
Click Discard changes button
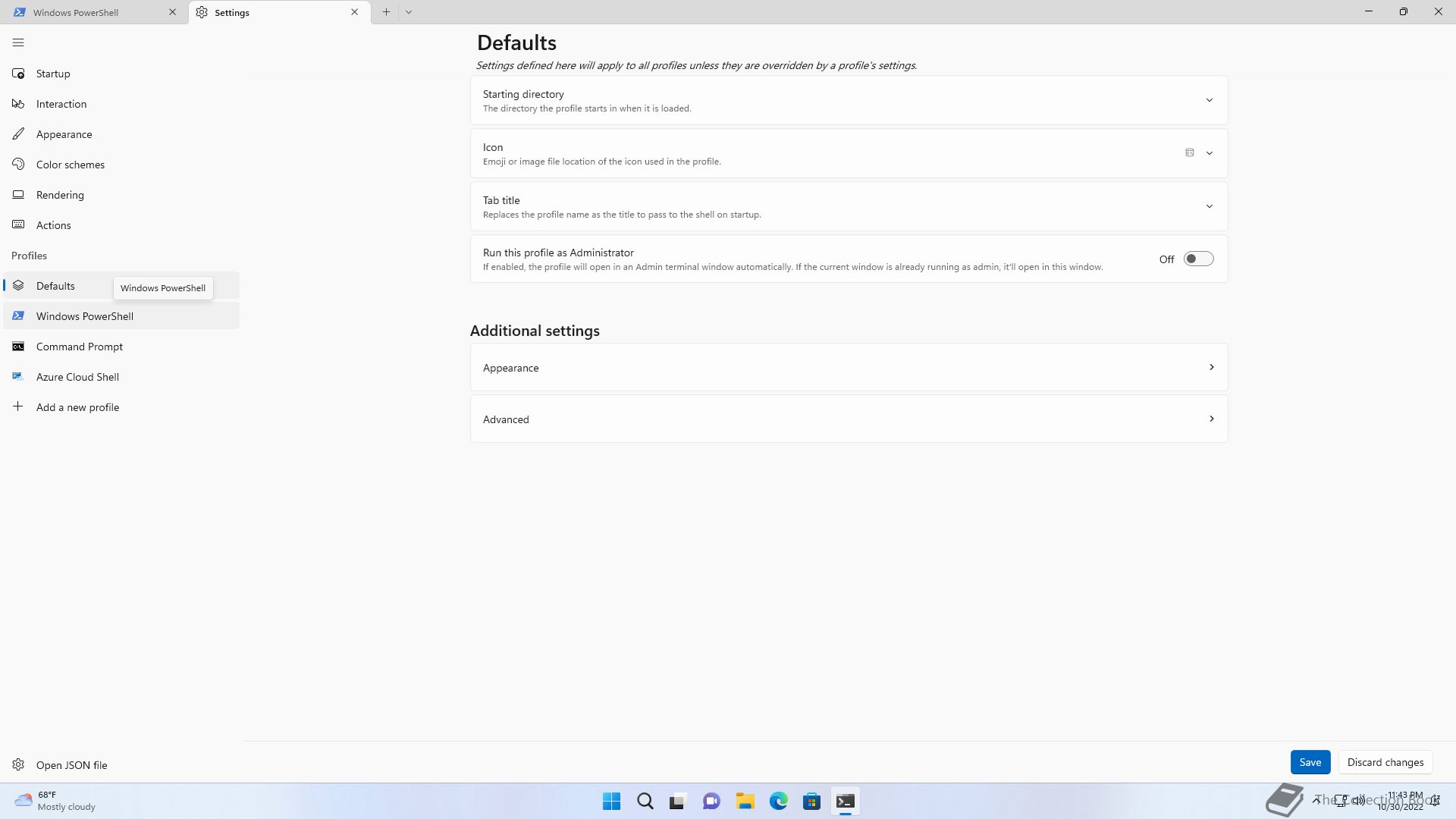1385,762
